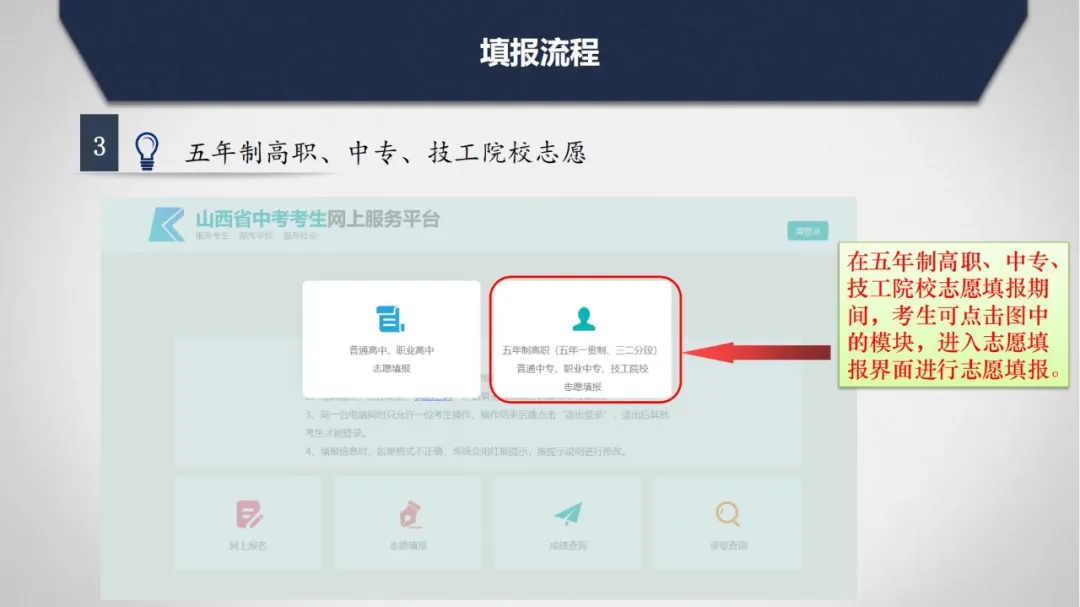Click the red pen 志愿填报 icon

pos(408,514)
